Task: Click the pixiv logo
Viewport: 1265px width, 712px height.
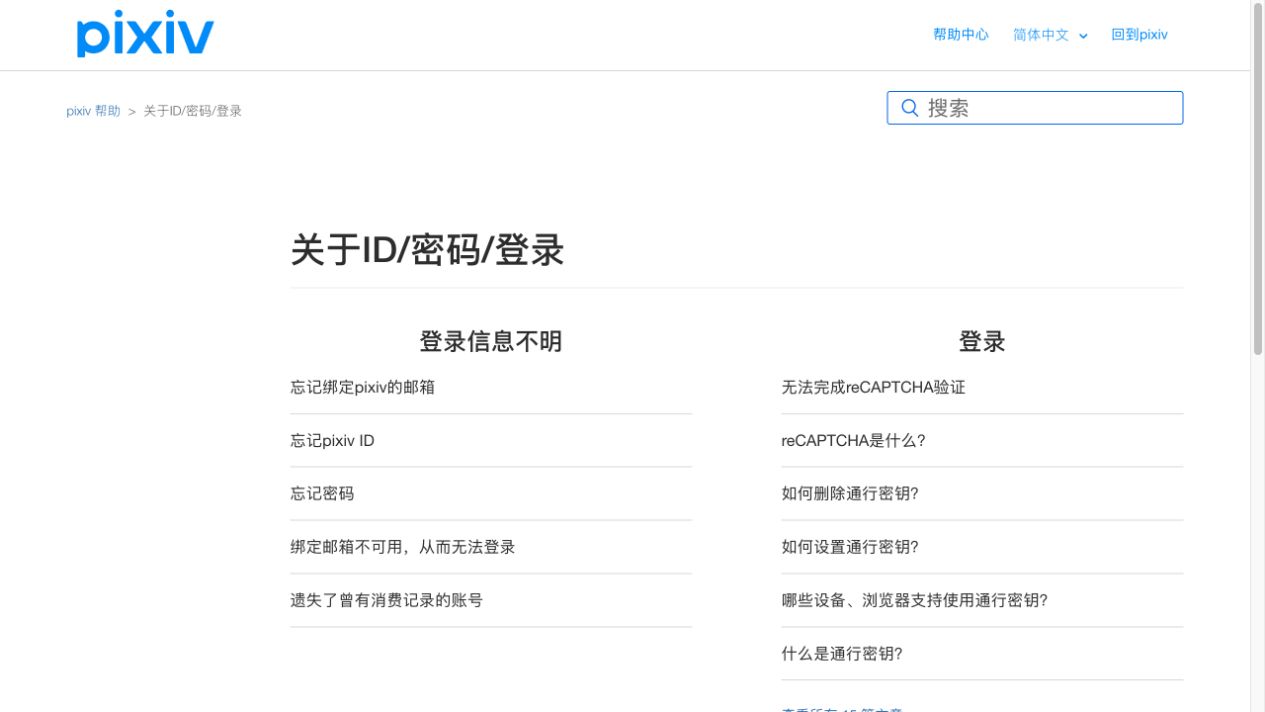Action: pyautogui.click(x=145, y=34)
